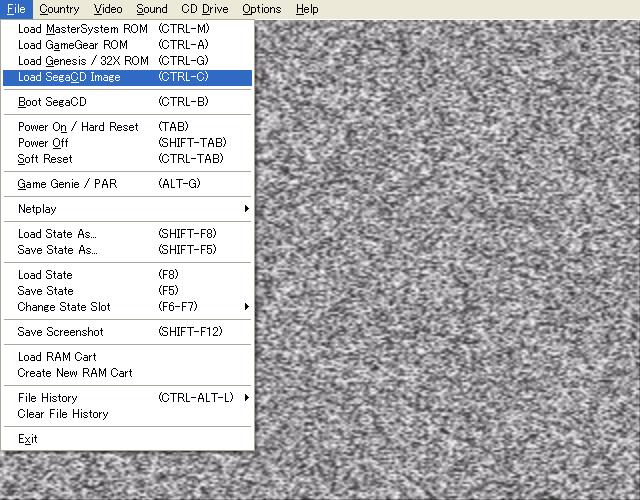640x500 pixels.
Task: Choose Load Genesis / 32X ROM
Action: coord(127,61)
